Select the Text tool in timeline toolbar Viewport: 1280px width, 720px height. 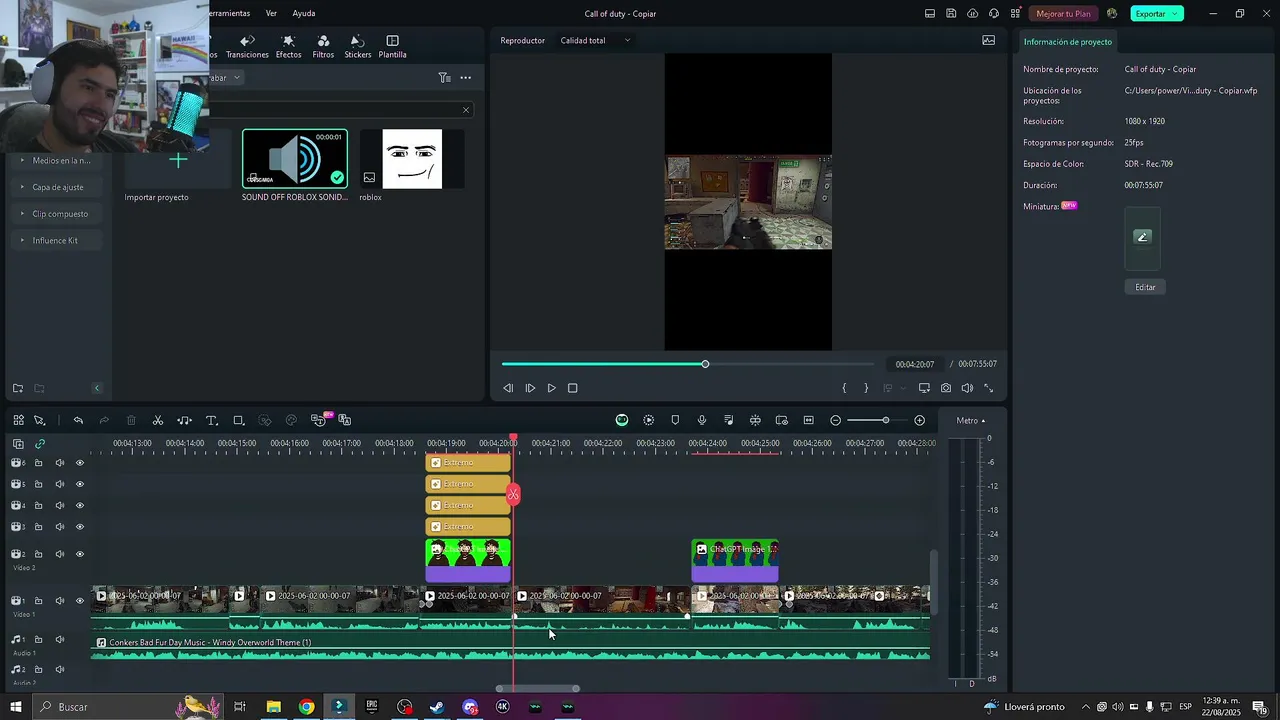coord(212,420)
